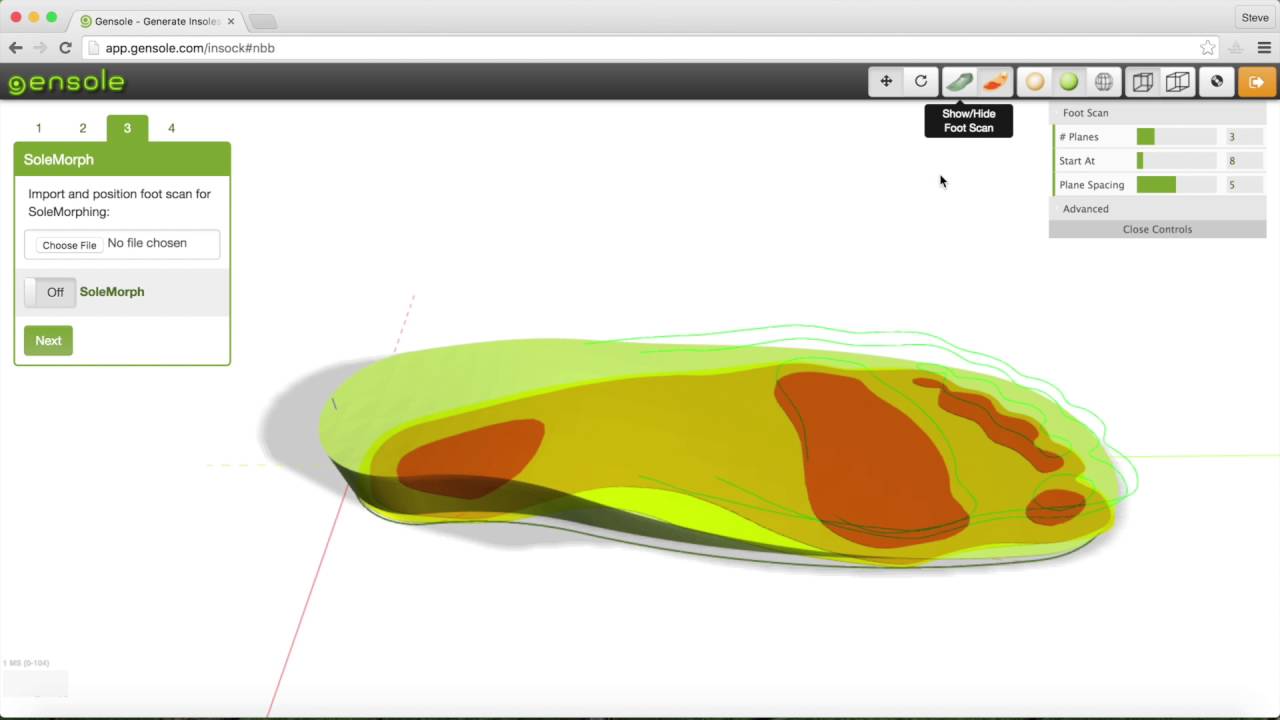
Task: Click the orange export button icon
Action: (1257, 82)
